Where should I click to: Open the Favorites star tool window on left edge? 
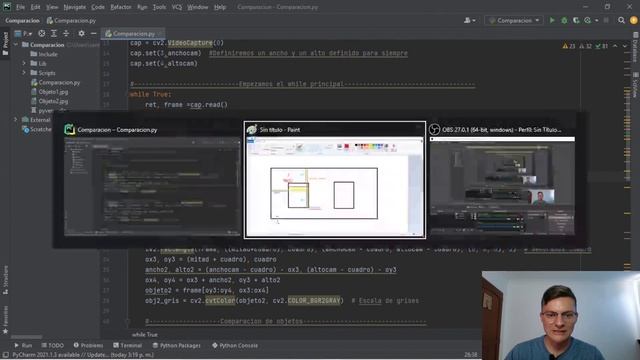[5, 321]
